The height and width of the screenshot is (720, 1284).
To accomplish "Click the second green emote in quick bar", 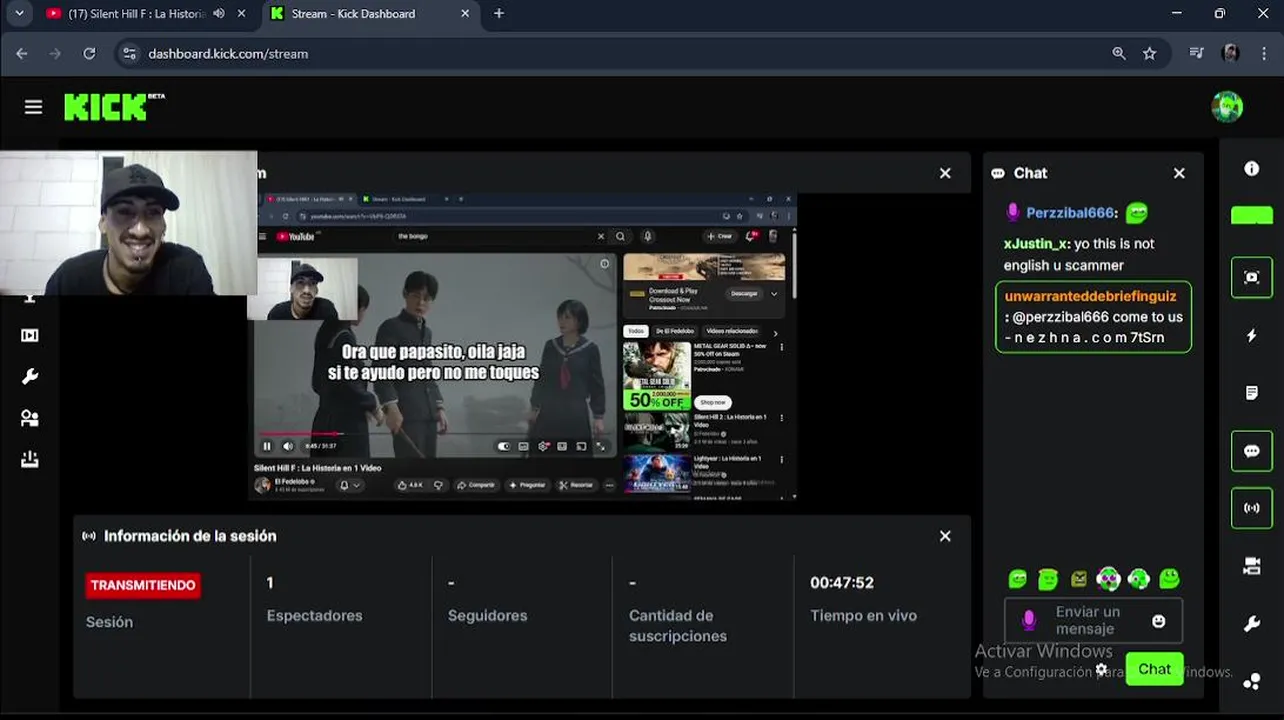I will [x=1048, y=578].
